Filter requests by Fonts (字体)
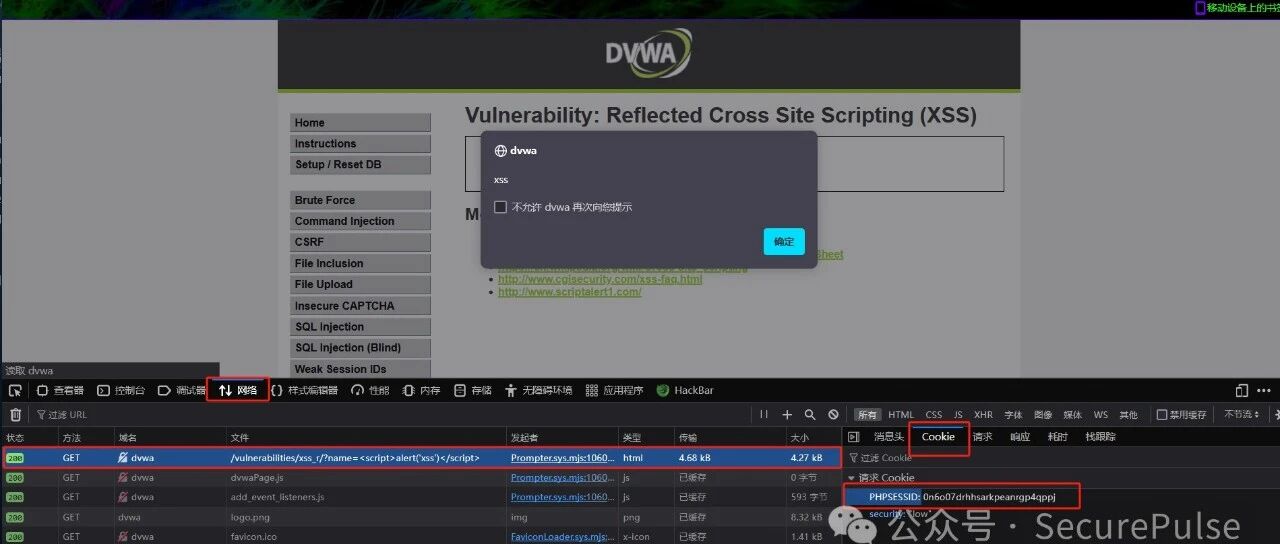The width and height of the screenshot is (1280, 544). point(1013,414)
